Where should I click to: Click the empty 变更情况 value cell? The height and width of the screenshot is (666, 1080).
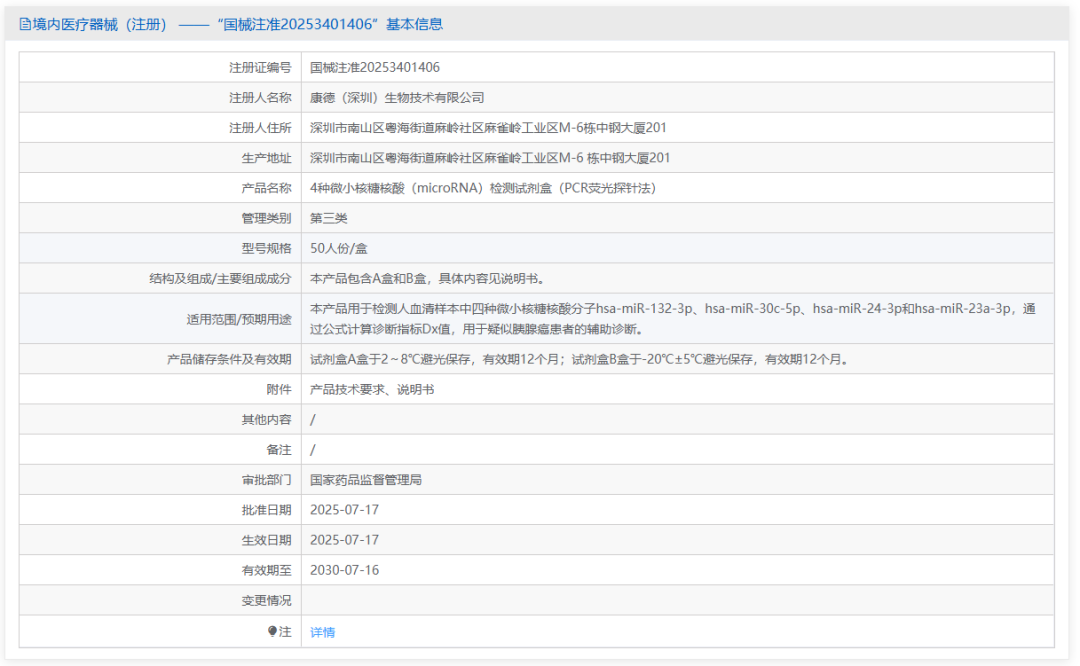pos(676,600)
